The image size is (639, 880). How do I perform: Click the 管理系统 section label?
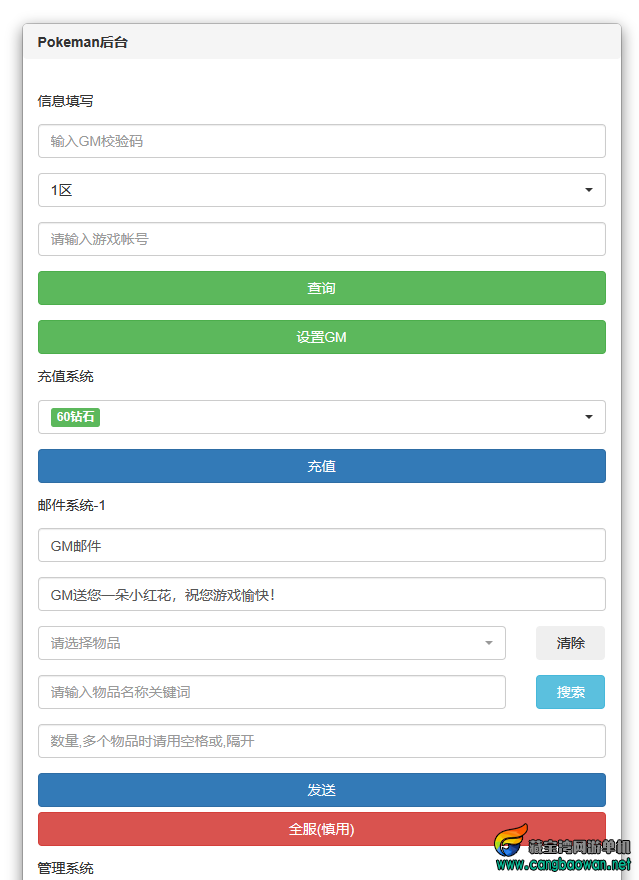click(x=65, y=868)
